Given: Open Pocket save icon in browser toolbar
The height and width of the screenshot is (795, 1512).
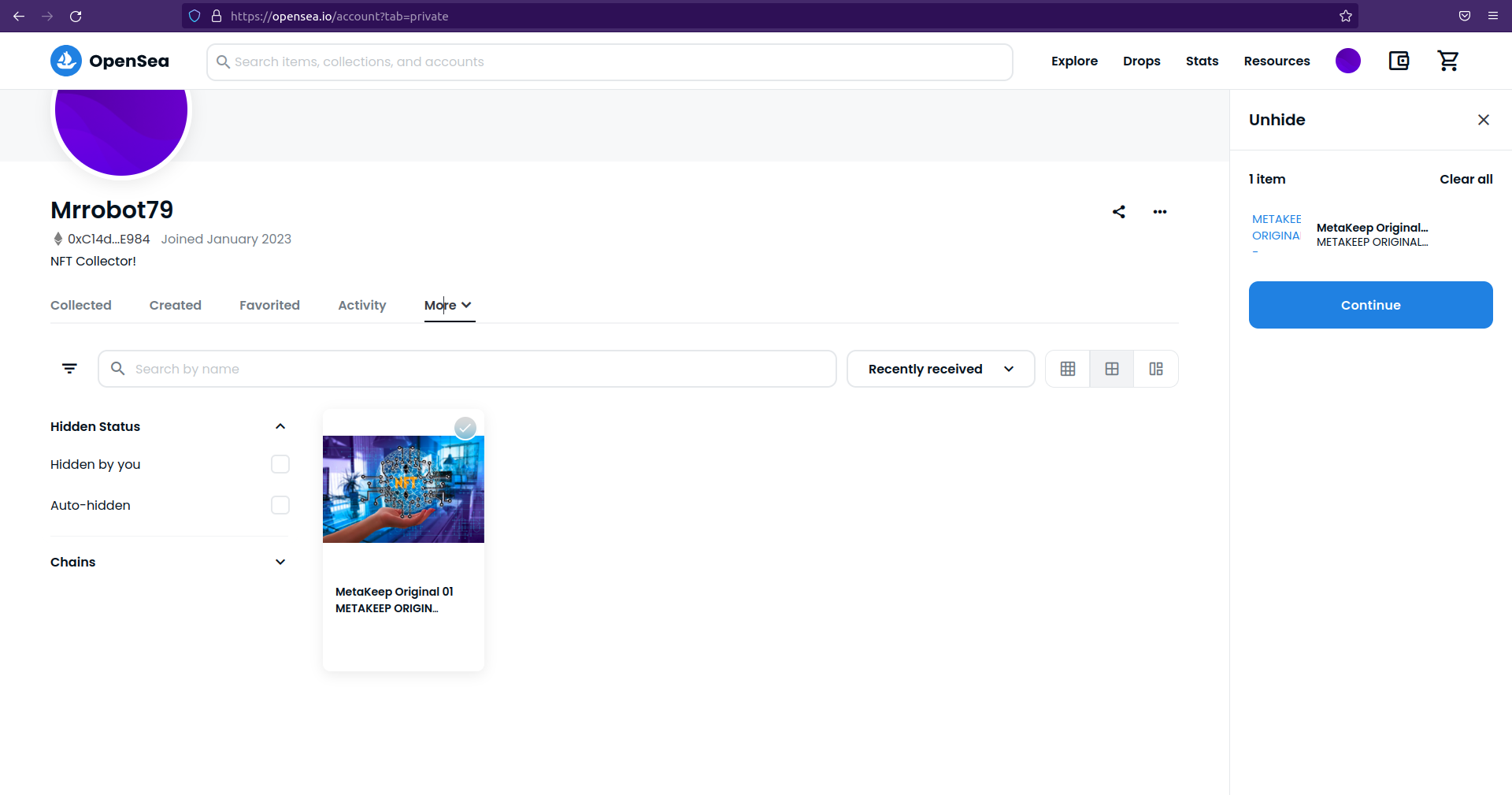Looking at the screenshot, I should coord(1465,16).
